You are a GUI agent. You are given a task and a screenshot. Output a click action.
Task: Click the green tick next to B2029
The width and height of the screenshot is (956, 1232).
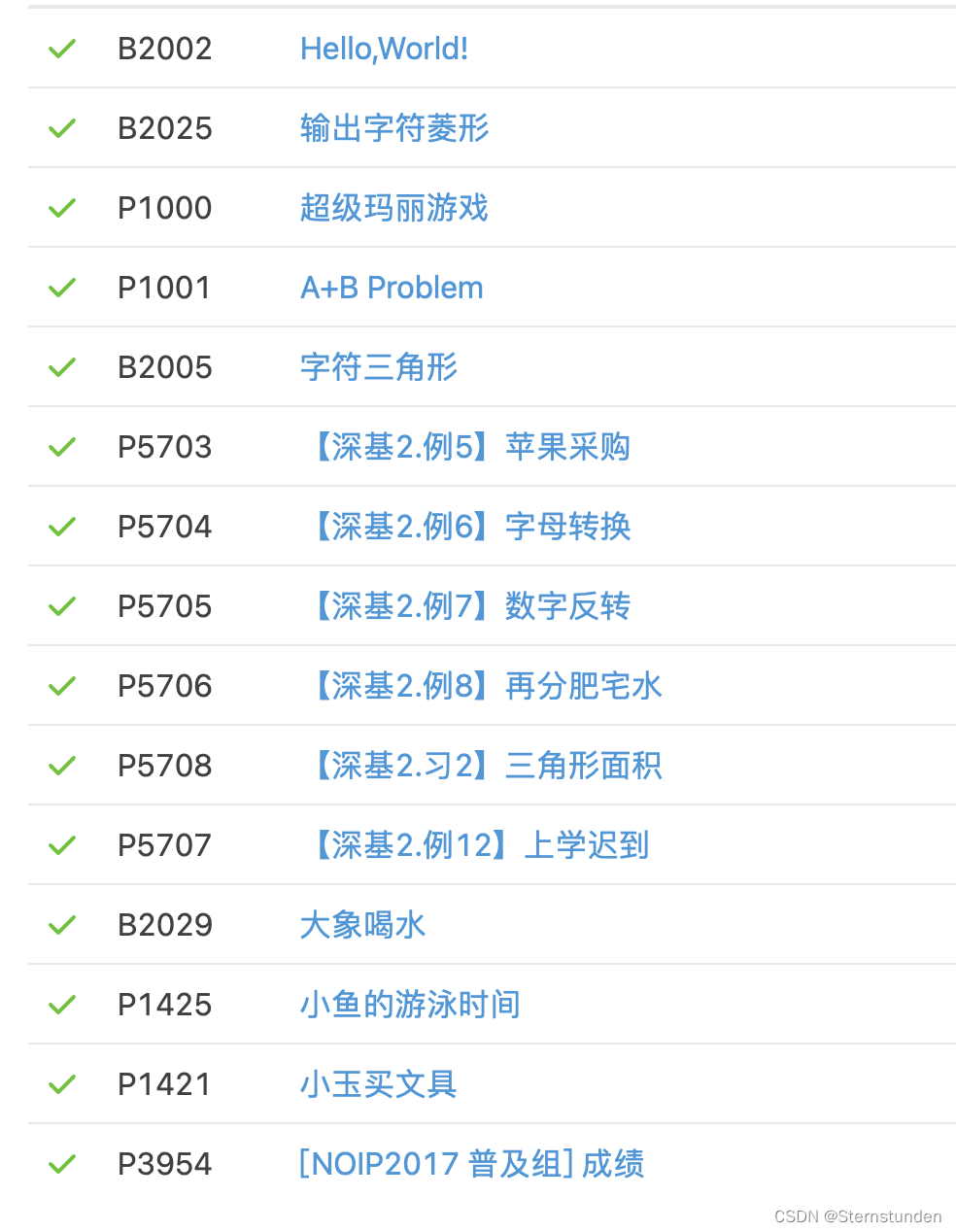(x=62, y=925)
